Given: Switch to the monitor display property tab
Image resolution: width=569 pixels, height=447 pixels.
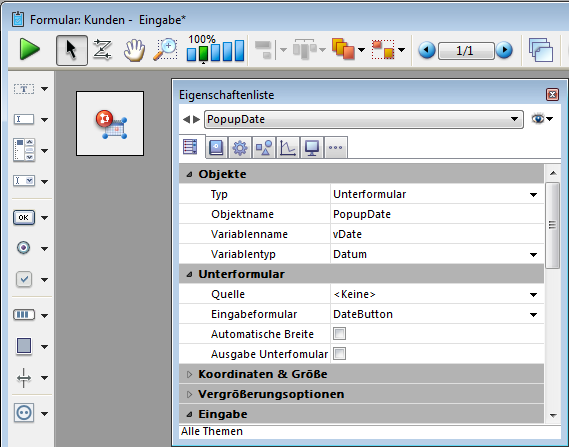Looking at the screenshot, I should (312, 148).
